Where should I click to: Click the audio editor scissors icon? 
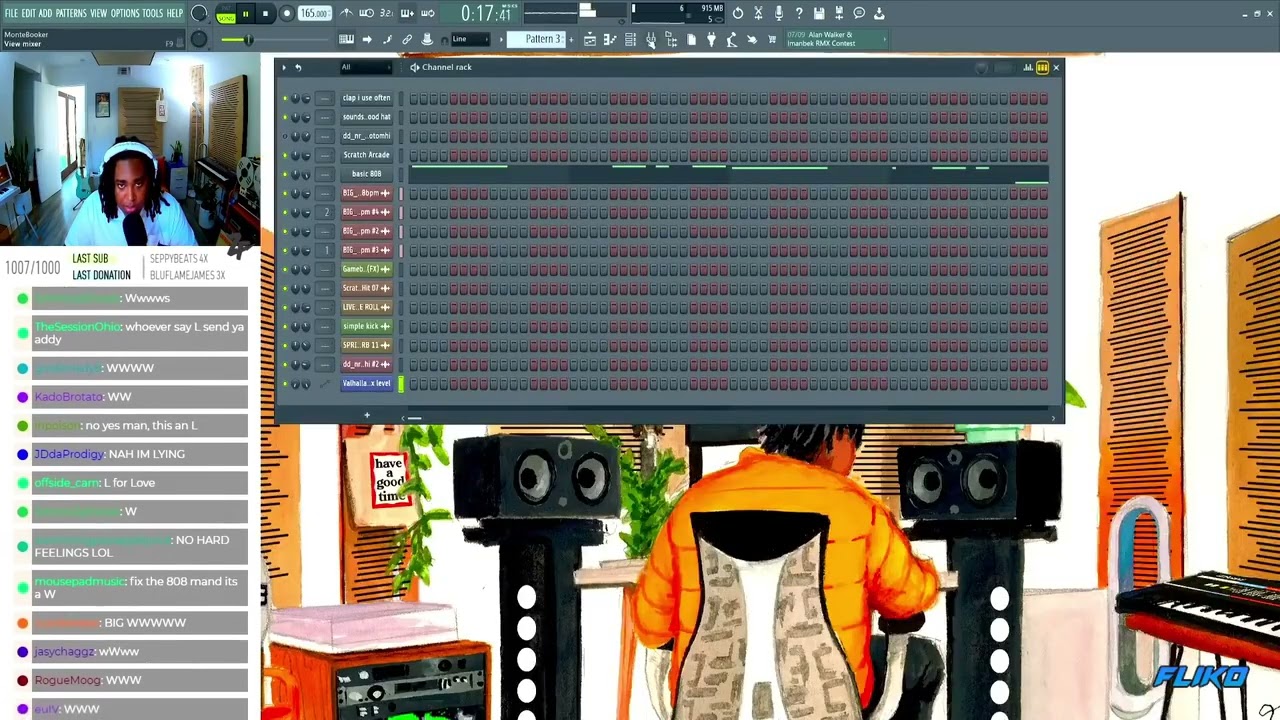[x=758, y=14]
